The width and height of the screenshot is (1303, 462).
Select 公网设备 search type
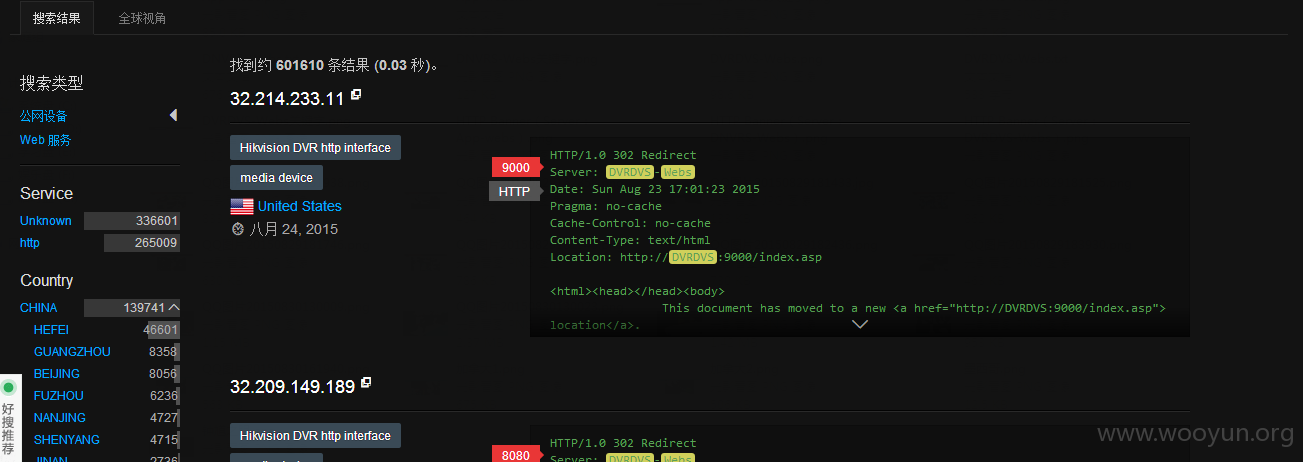pyautogui.click(x=44, y=116)
